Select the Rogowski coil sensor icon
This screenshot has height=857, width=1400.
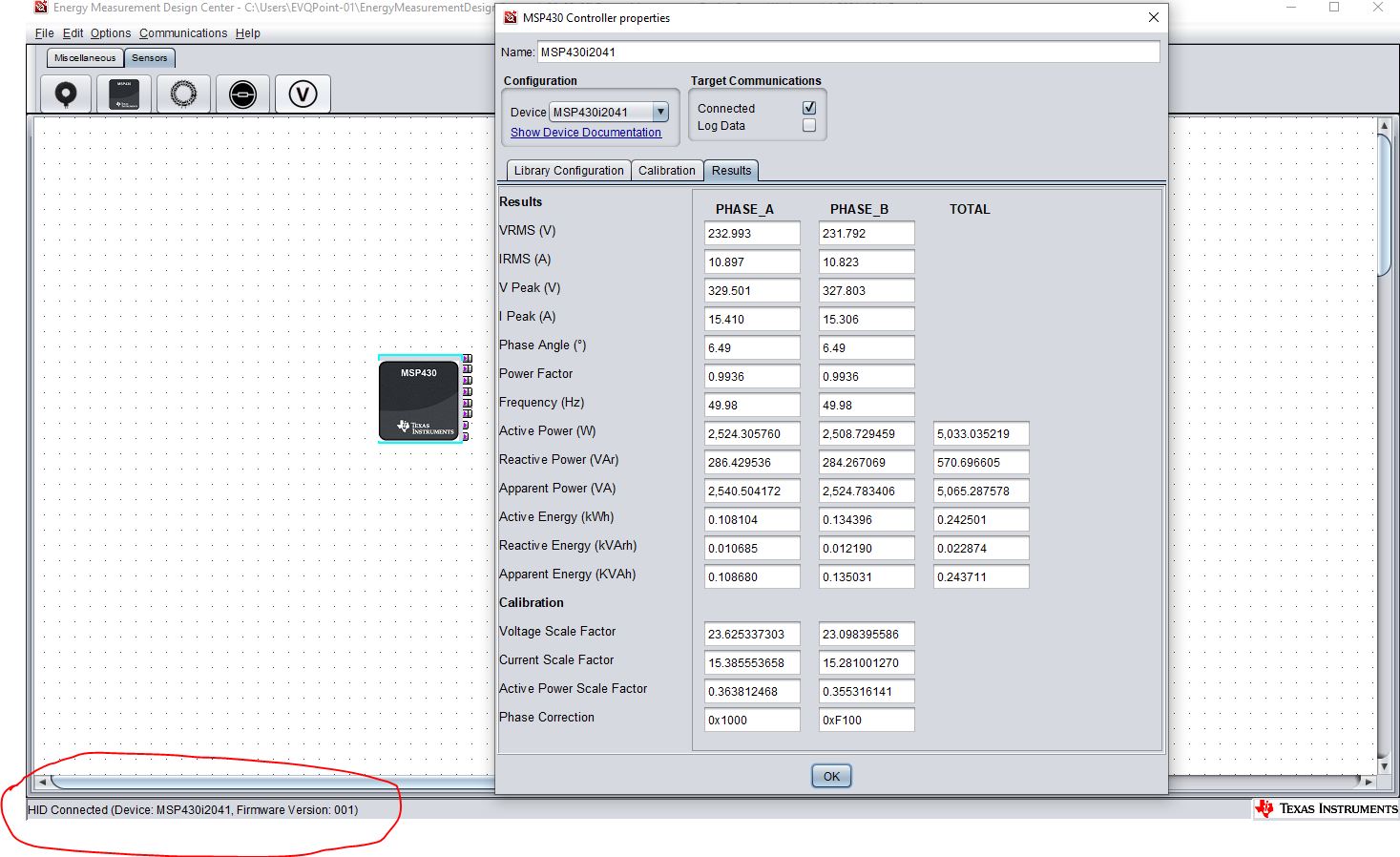point(183,94)
